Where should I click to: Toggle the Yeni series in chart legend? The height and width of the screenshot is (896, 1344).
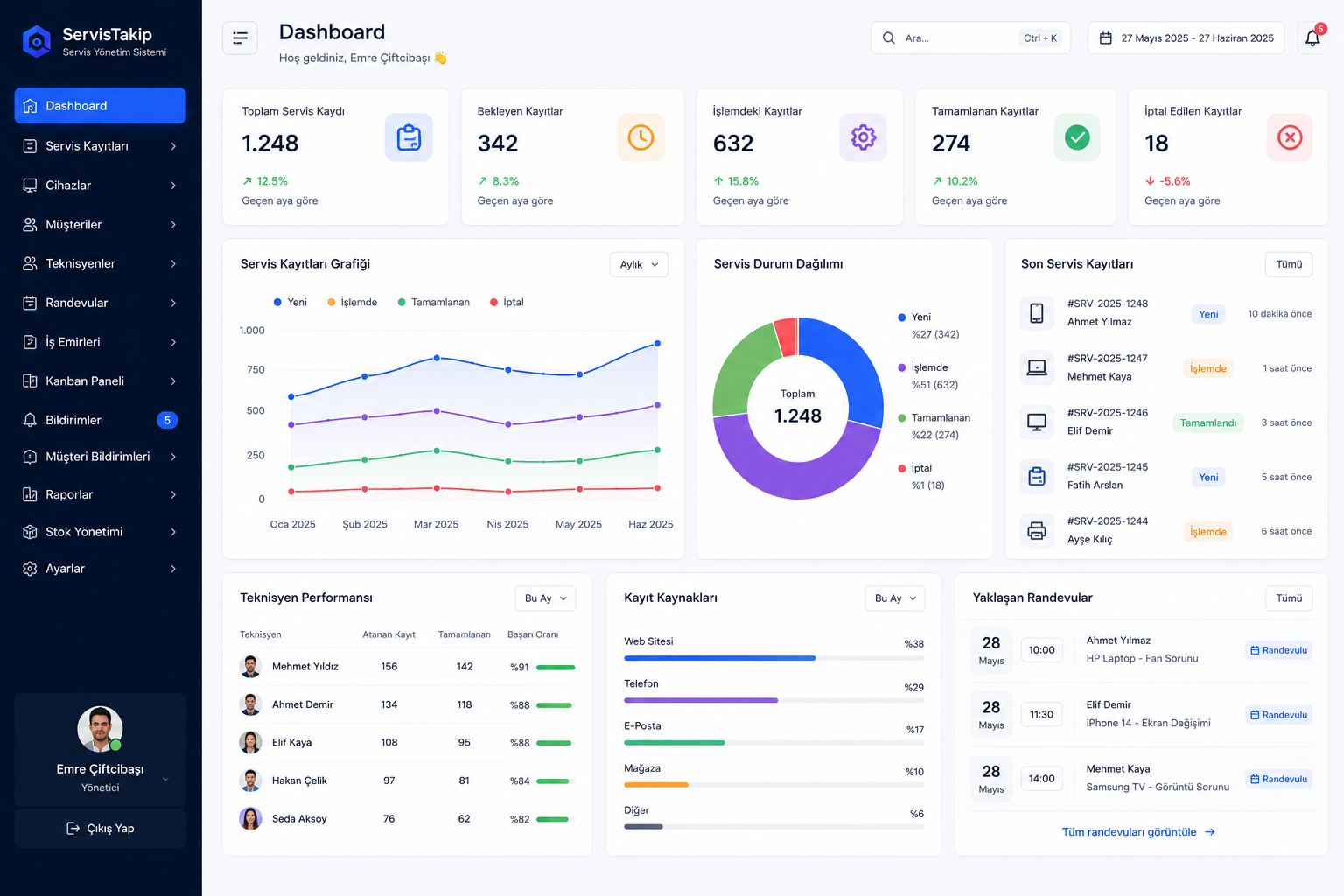pos(290,302)
